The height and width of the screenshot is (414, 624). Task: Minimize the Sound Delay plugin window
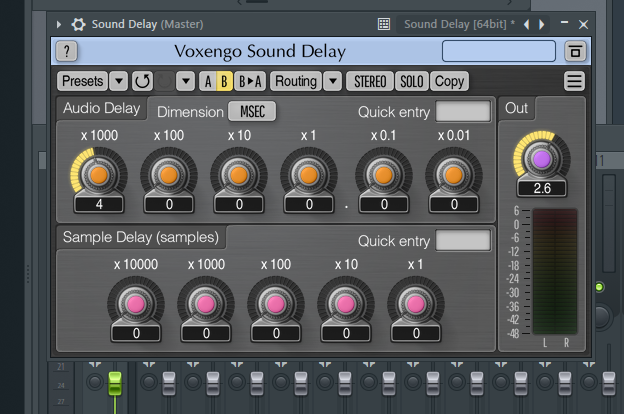pos(564,23)
